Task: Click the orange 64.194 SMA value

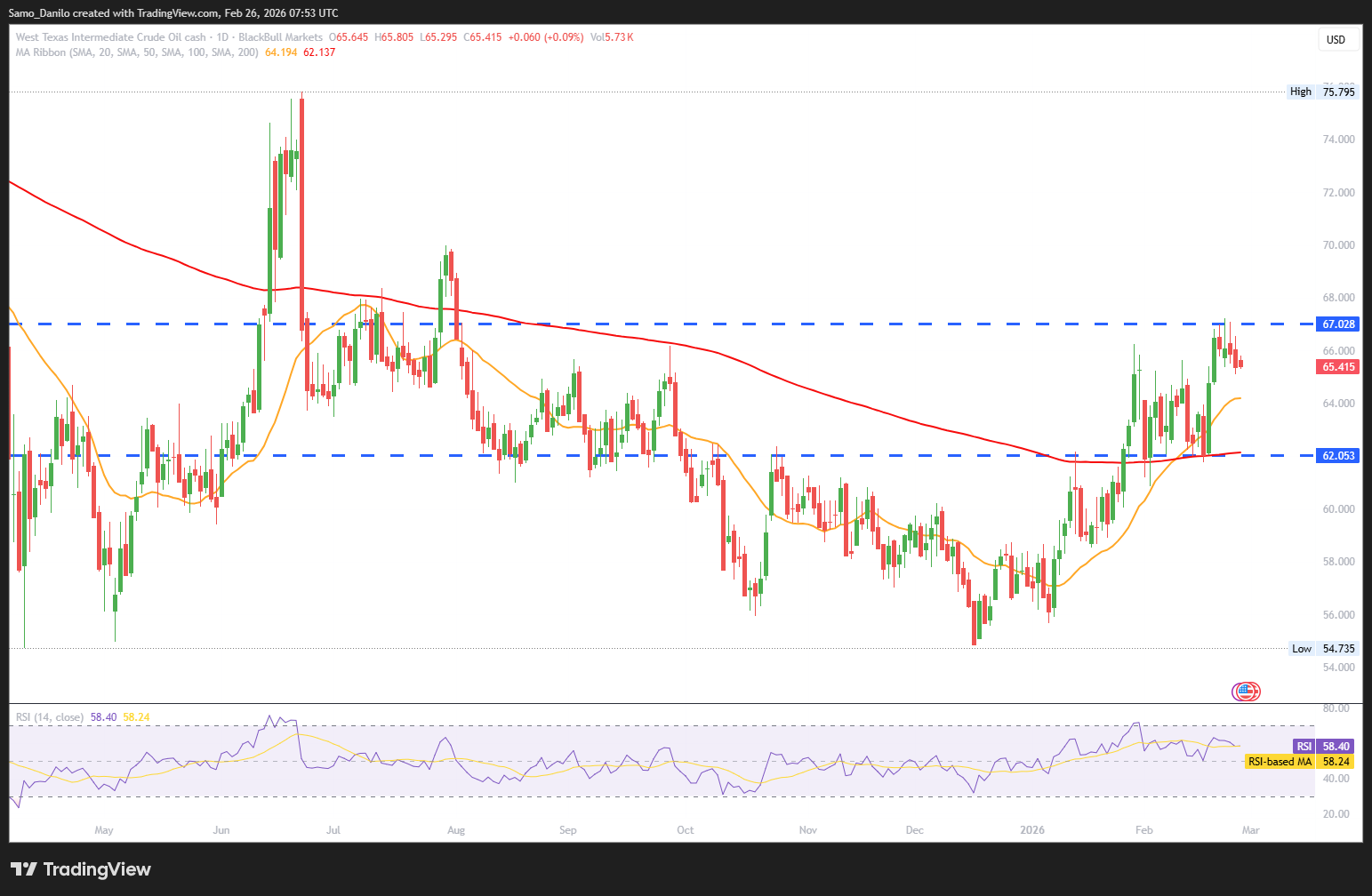Action: pos(281,52)
